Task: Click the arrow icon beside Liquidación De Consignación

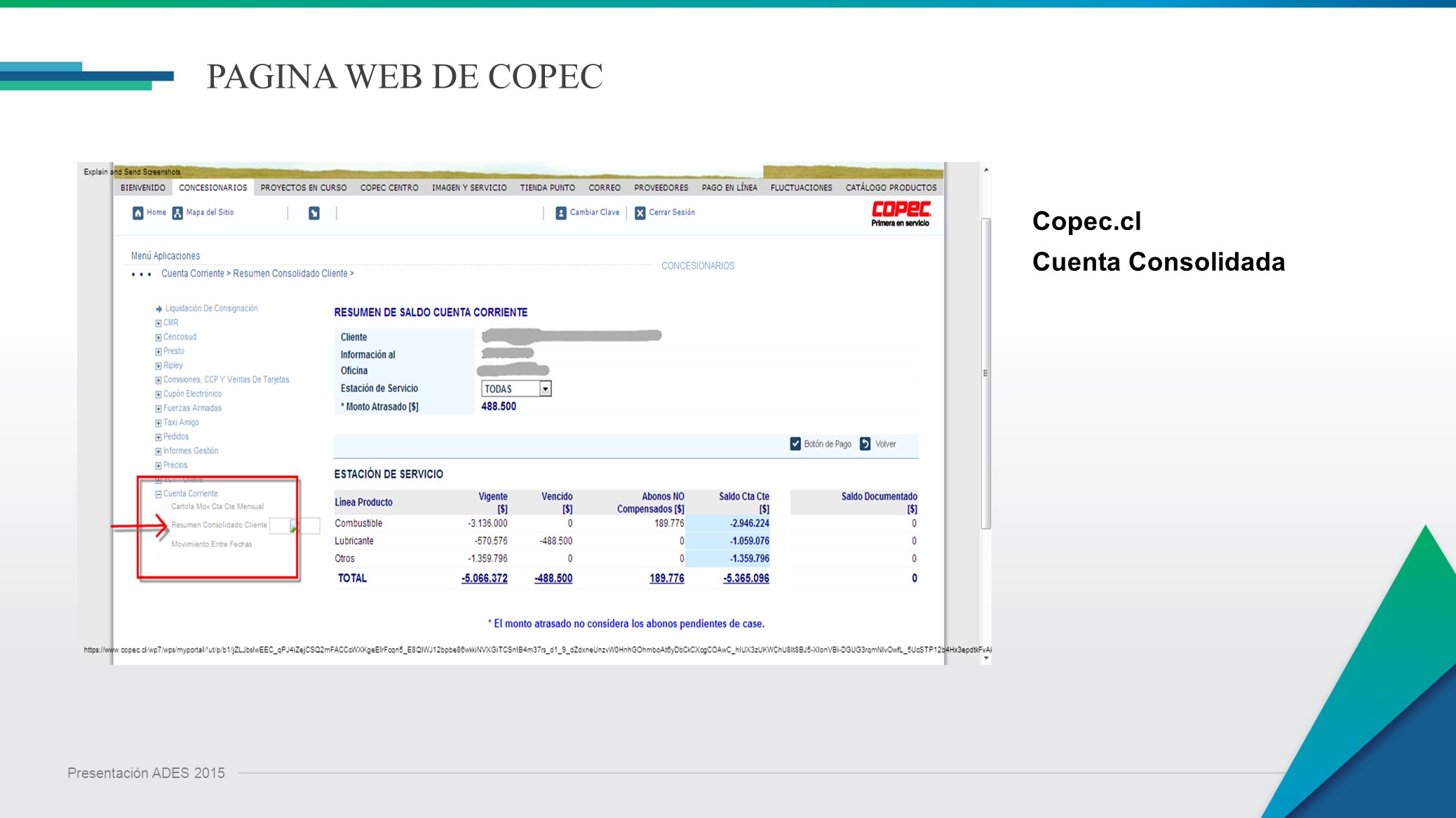Action: tap(159, 309)
